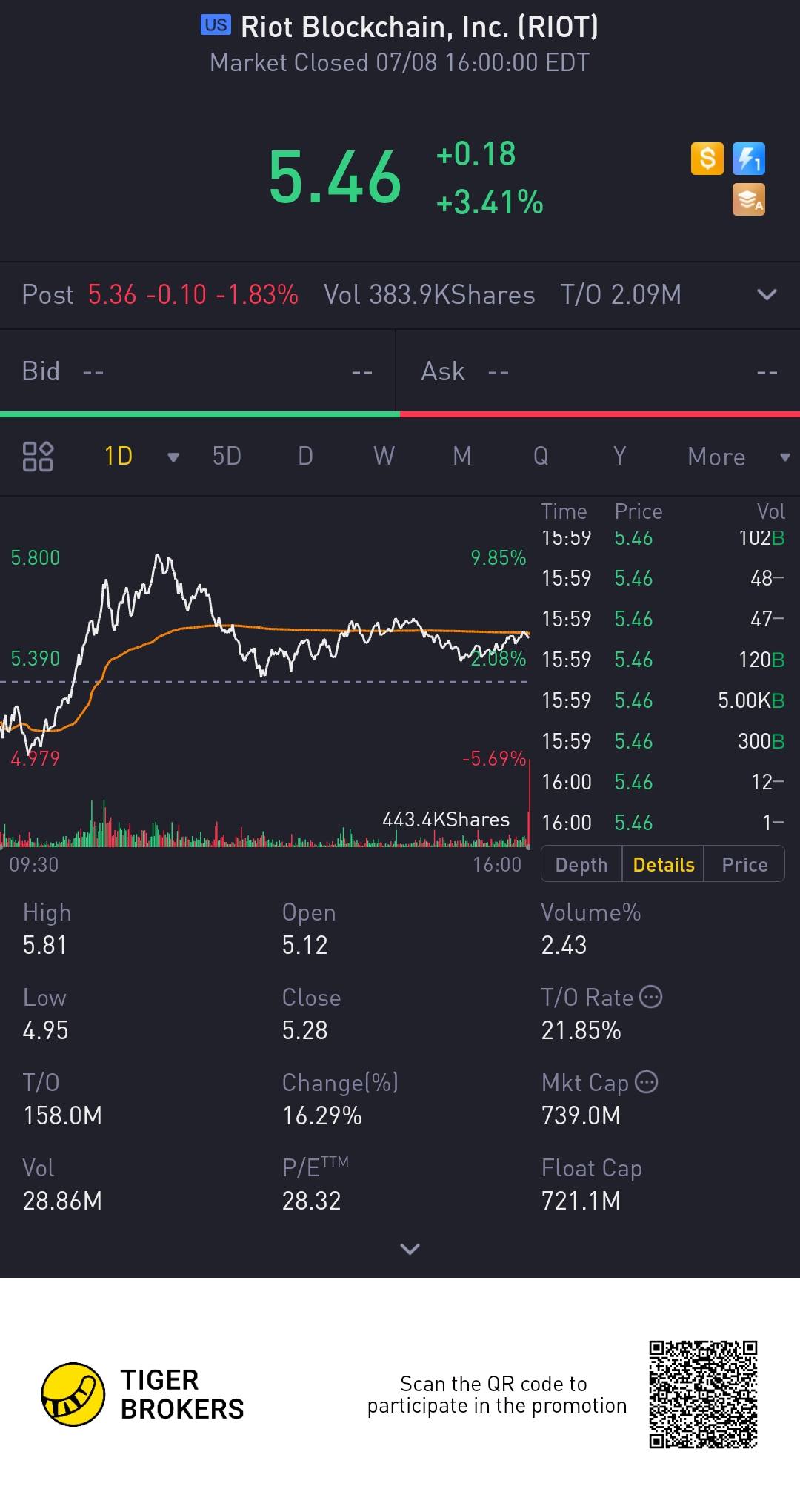Tap the Vol 28.86M value
The image size is (800, 1512).
coord(62,1201)
